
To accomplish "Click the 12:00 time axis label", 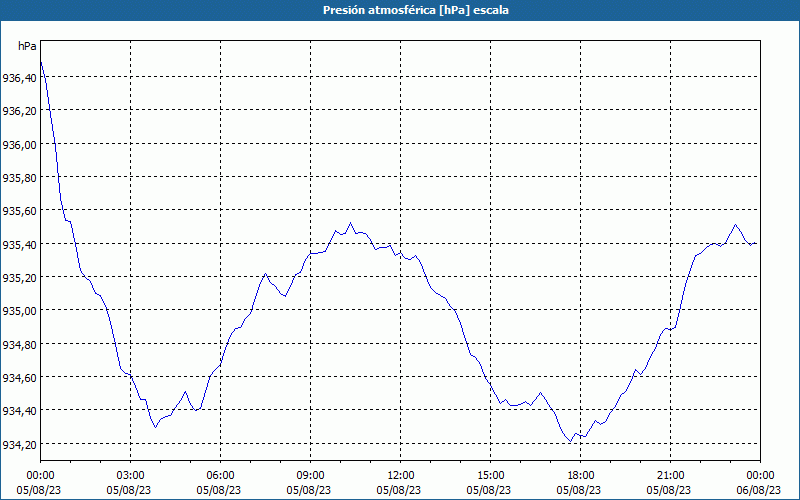I will pyautogui.click(x=401, y=476).
